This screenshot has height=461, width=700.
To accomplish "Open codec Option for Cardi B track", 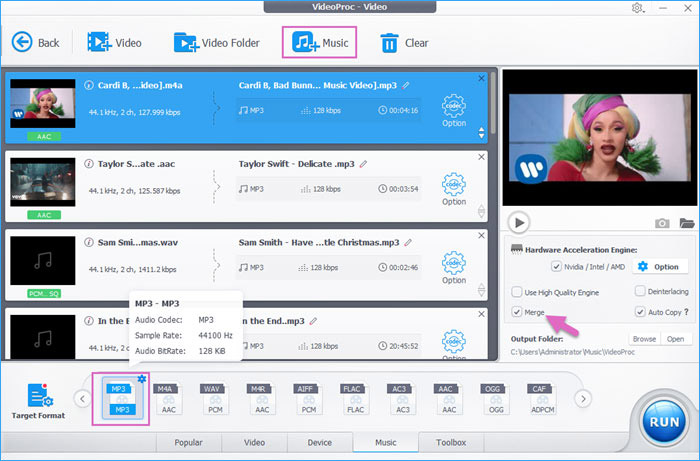I will coord(454,111).
